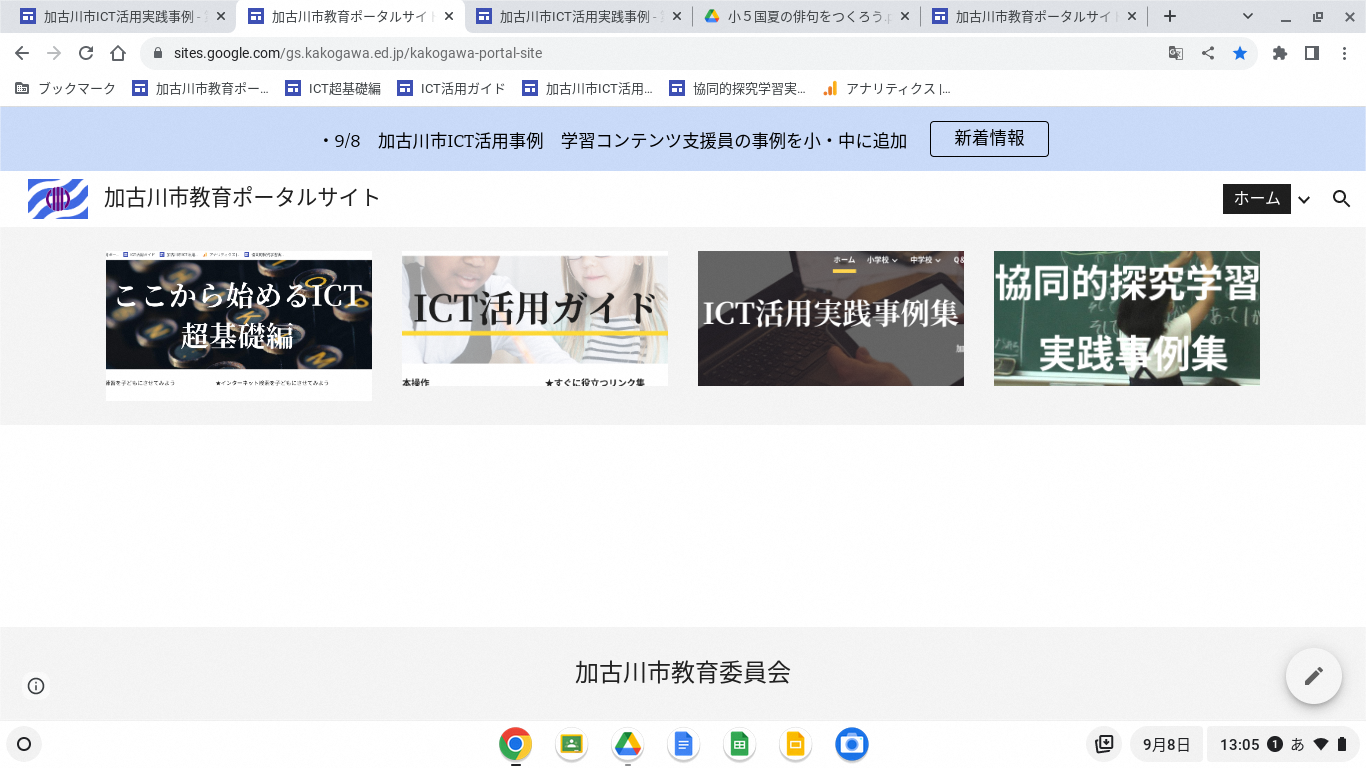Open Chrome from the shelf
The width and height of the screenshot is (1366, 768).
516,744
